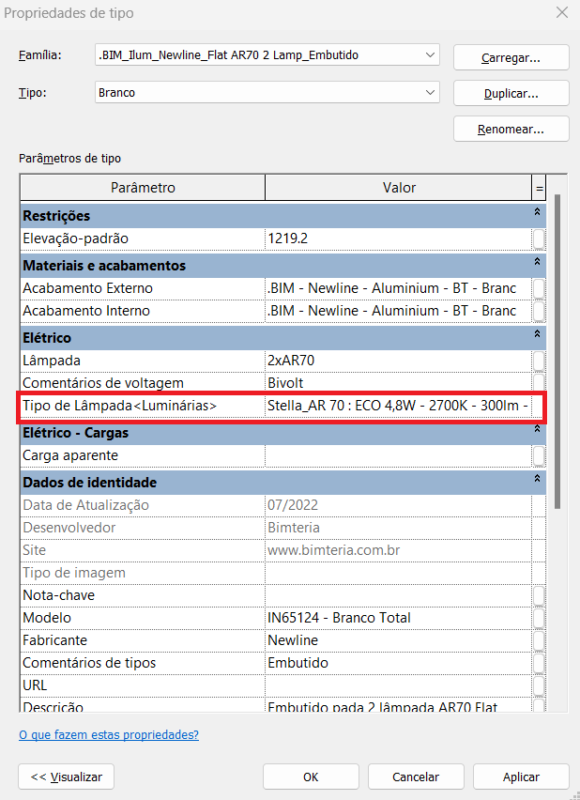
Task: Select the Tipo de Lâmpada value field
Action: pyautogui.click(x=398, y=406)
